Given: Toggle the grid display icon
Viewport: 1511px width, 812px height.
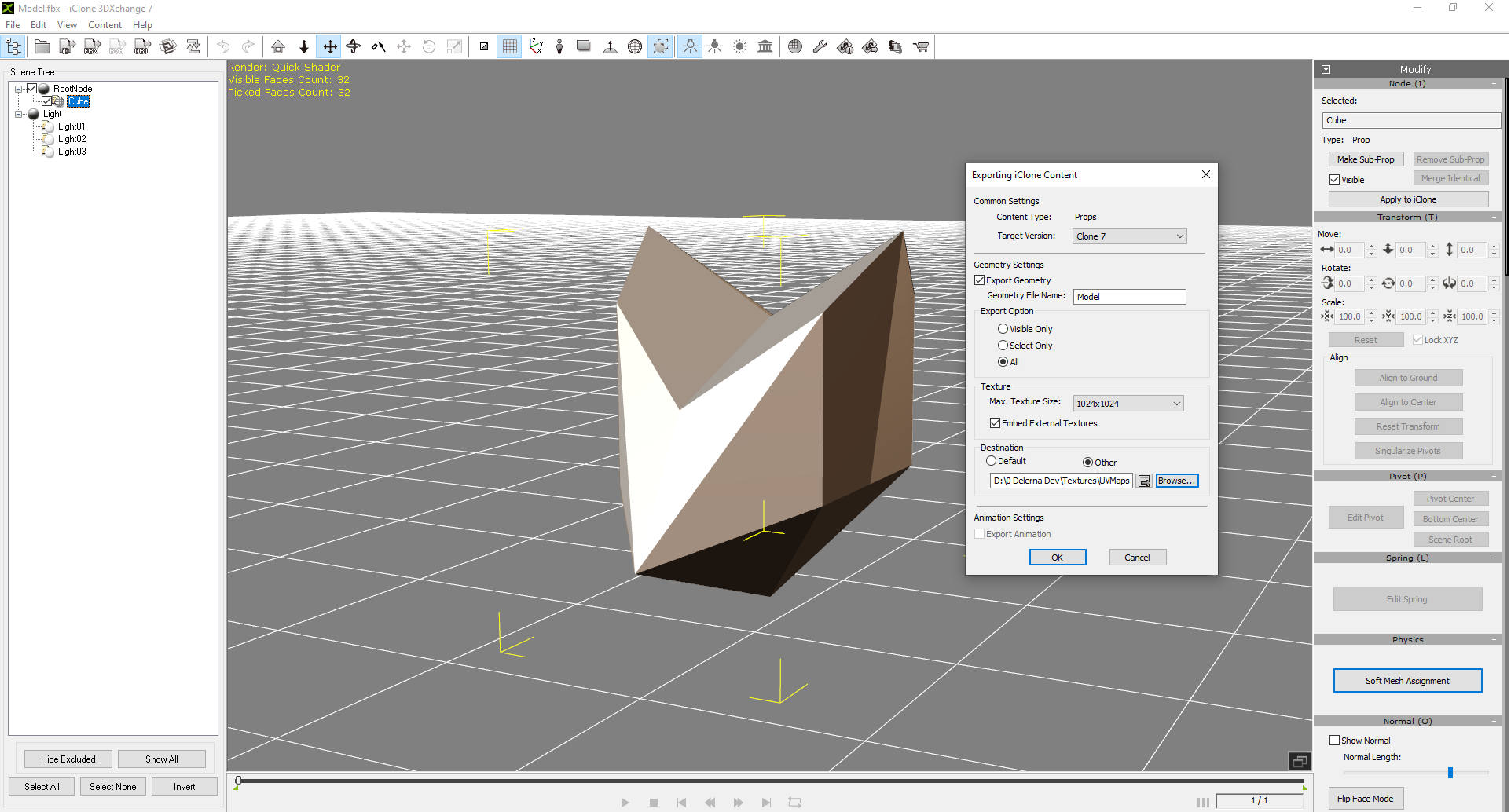Looking at the screenshot, I should (x=509, y=47).
